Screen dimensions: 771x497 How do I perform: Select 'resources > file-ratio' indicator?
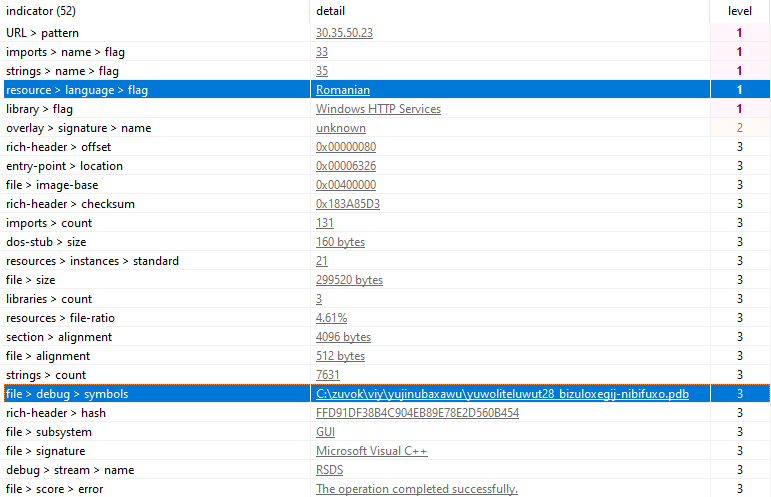[60, 318]
